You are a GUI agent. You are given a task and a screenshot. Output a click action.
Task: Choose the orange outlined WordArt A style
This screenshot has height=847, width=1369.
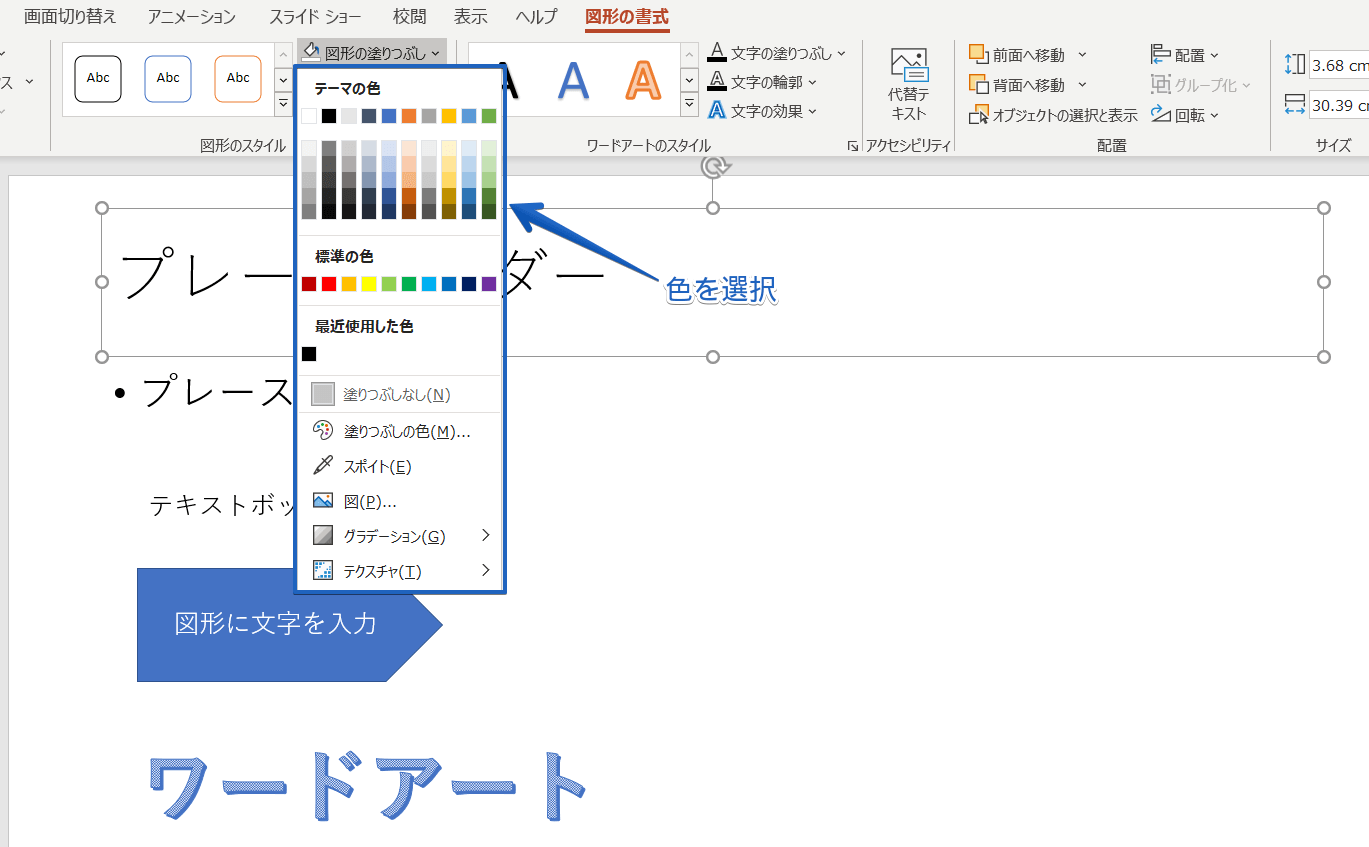point(643,80)
